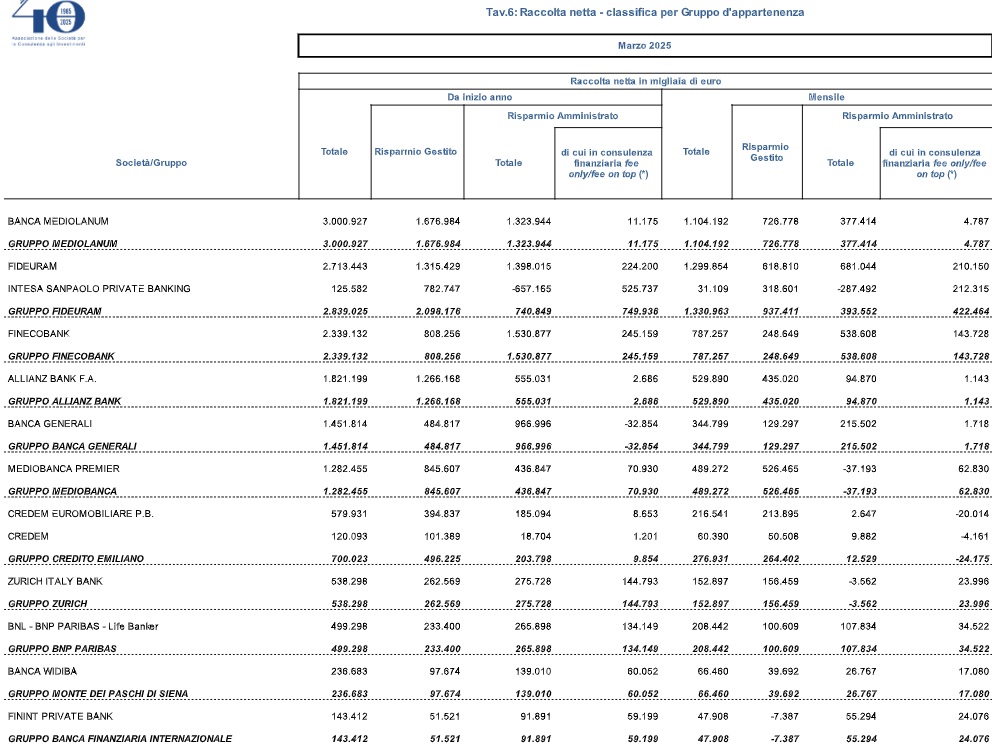The width and height of the screenshot is (992, 753).
Task: Select the 'GRUPPO ZURICH' row label
Action: click(x=47, y=604)
